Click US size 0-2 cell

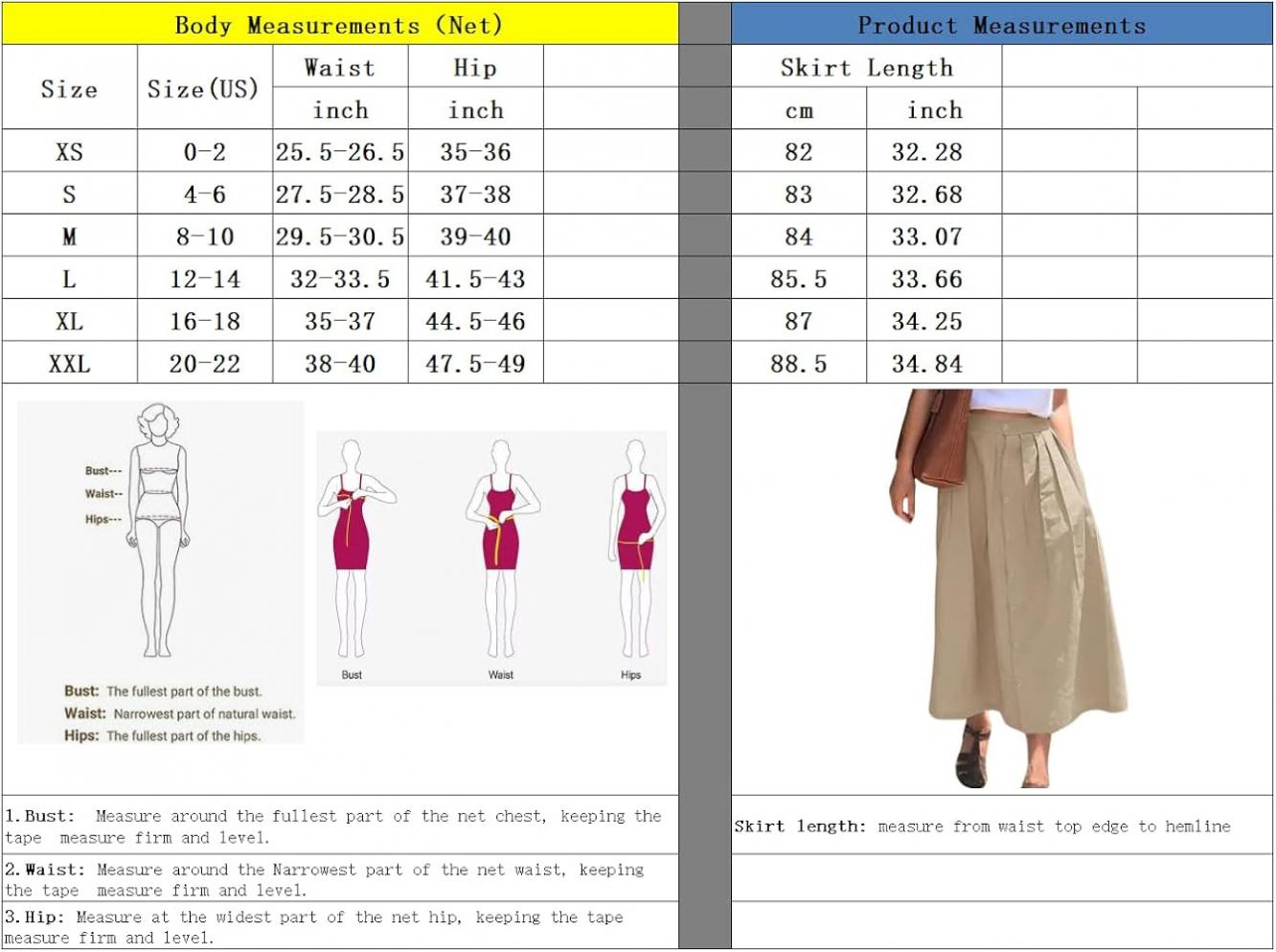click(x=204, y=151)
